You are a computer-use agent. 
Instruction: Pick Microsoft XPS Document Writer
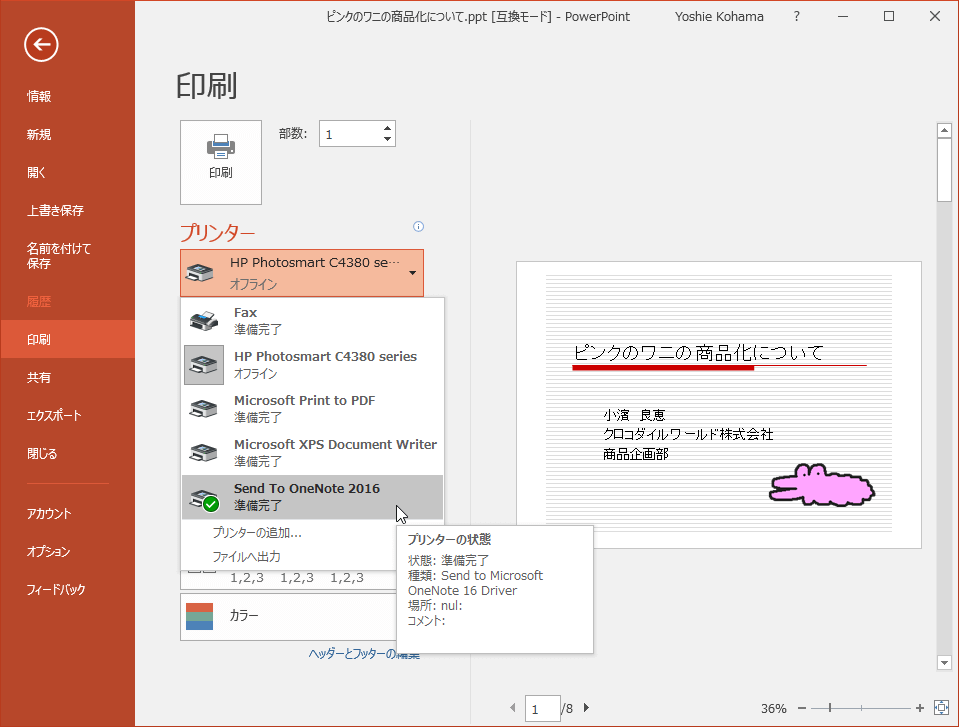(x=313, y=452)
